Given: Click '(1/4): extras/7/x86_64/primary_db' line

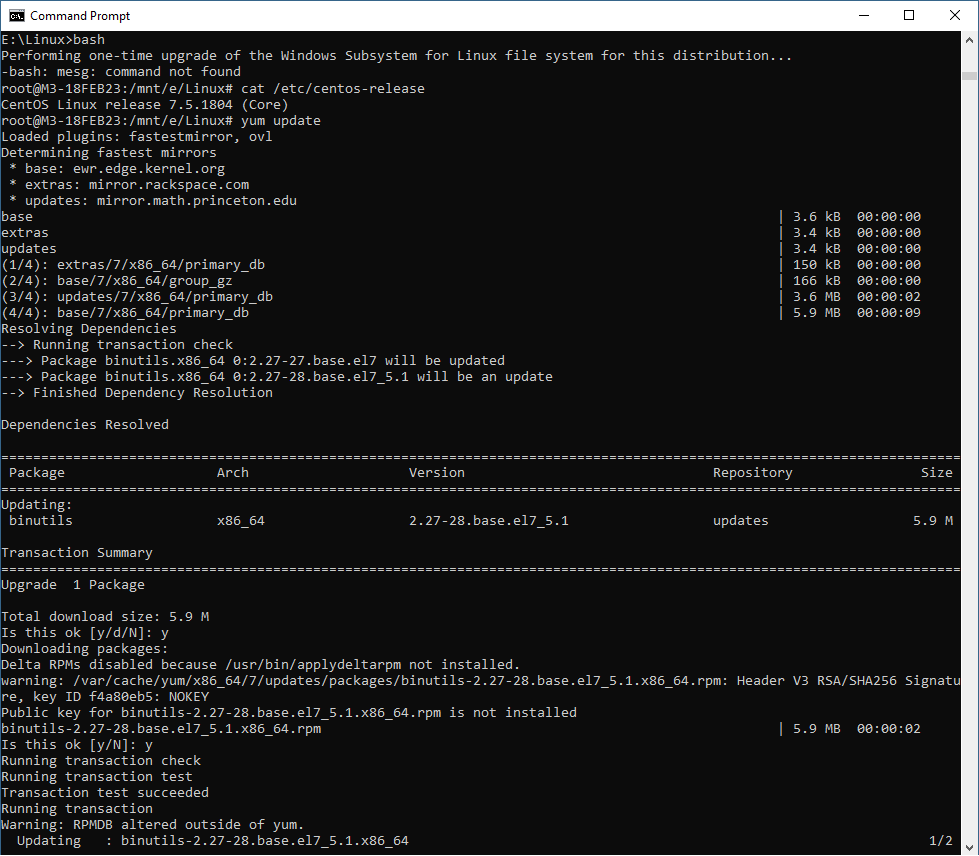Looking at the screenshot, I should pos(133,265).
